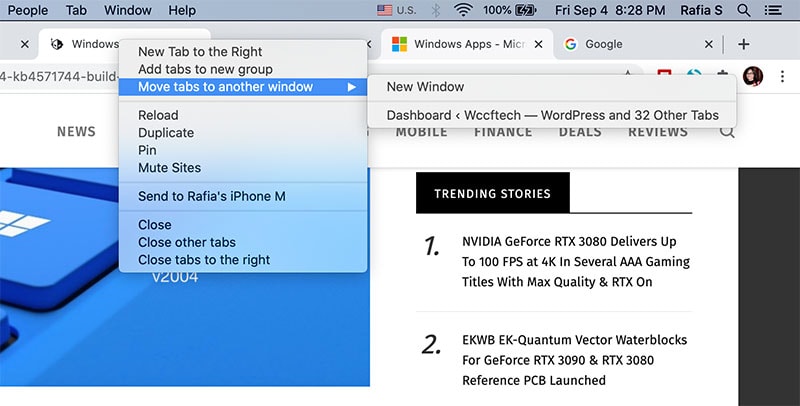Select Mute Sites in context menu
Viewport: 800px width, 406px height.
click(169, 168)
